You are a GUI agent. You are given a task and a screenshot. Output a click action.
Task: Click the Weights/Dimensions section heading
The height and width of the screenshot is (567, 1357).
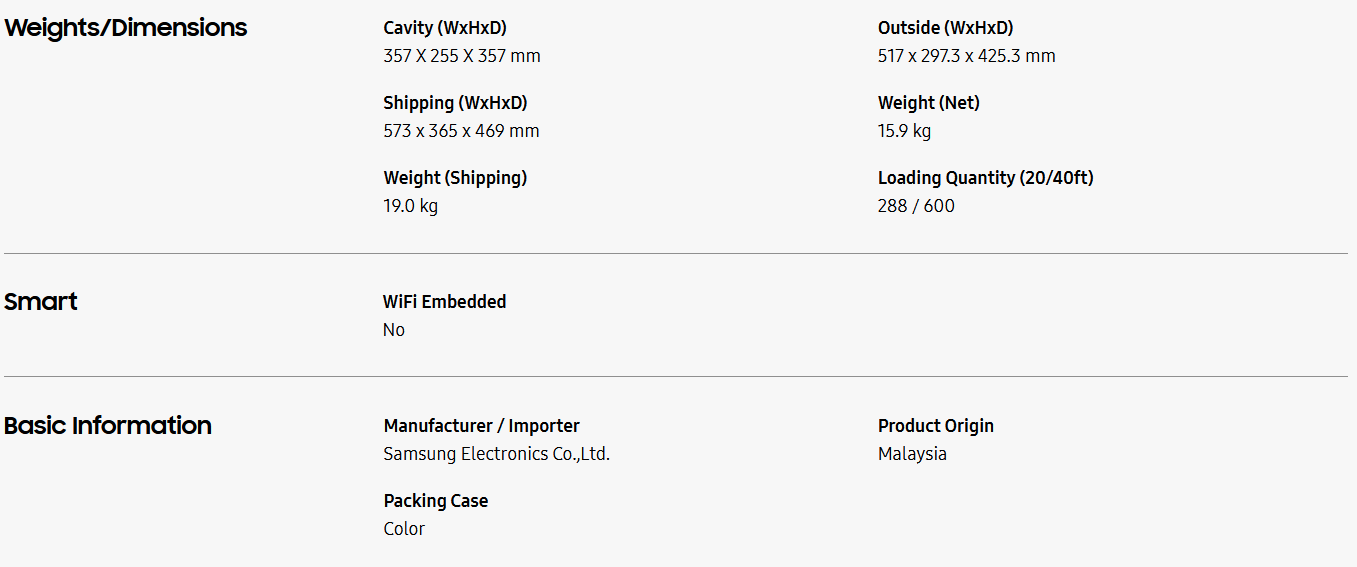point(126,28)
